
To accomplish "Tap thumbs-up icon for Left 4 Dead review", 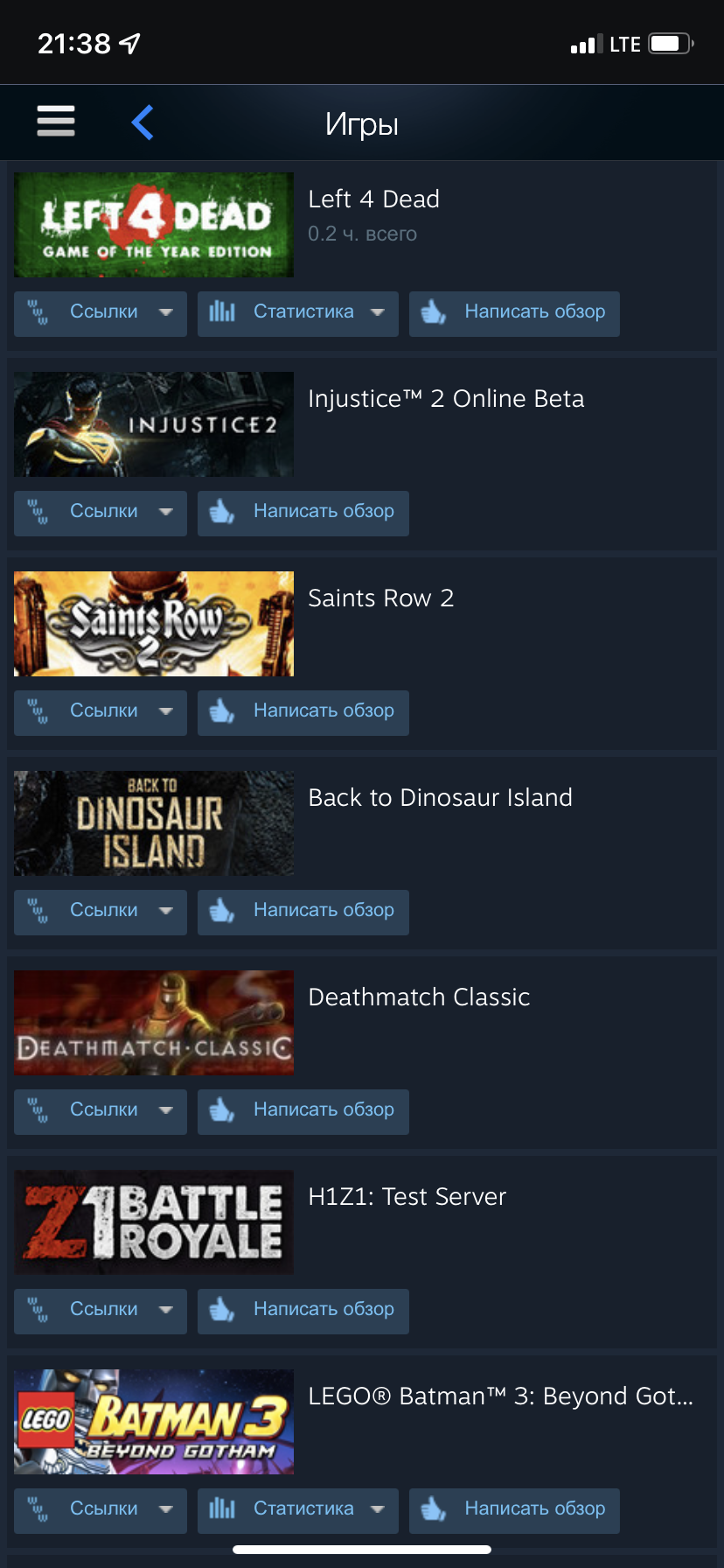I will tap(434, 311).
